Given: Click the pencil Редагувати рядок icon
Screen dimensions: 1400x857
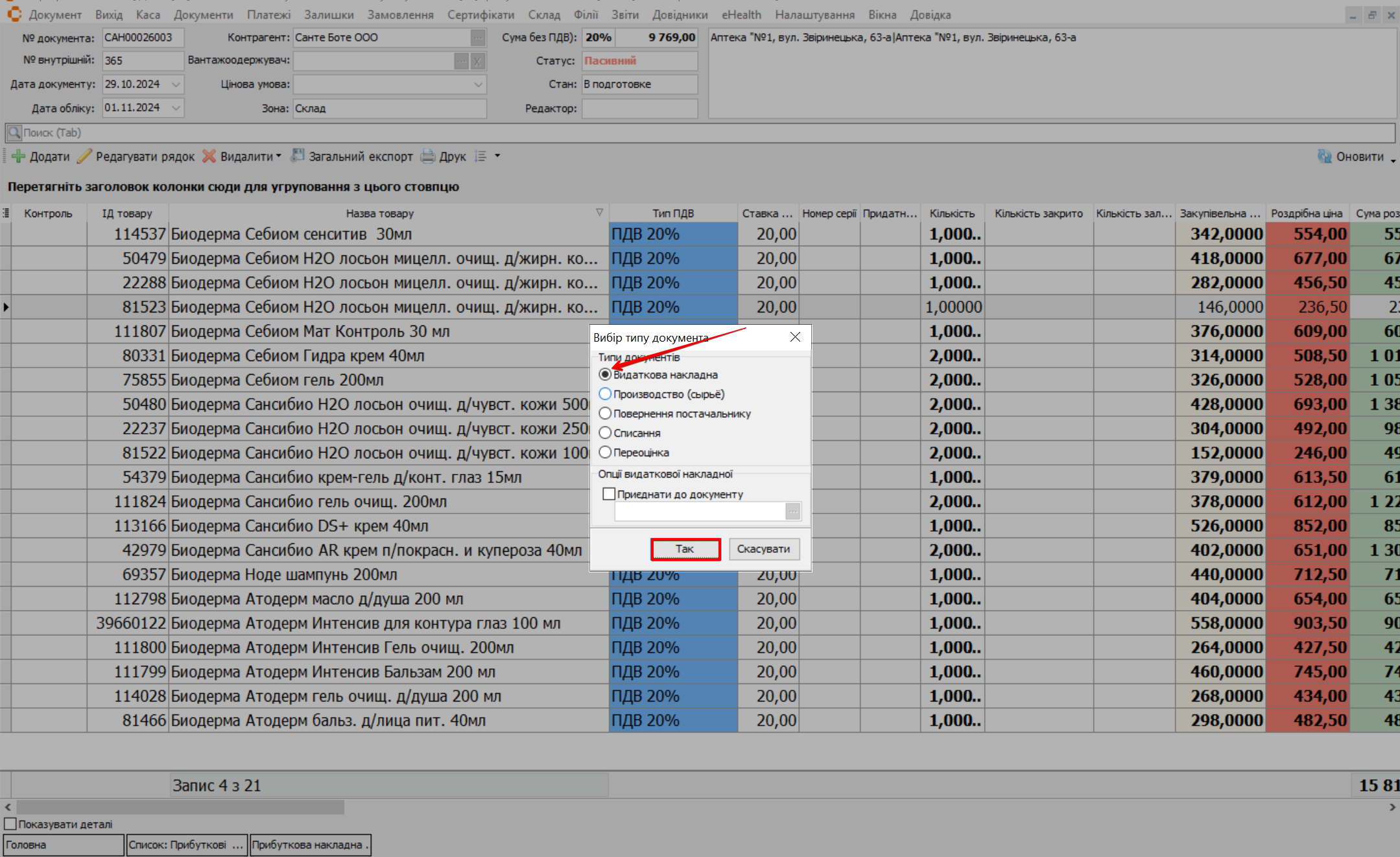Looking at the screenshot, I should [84, 156].
